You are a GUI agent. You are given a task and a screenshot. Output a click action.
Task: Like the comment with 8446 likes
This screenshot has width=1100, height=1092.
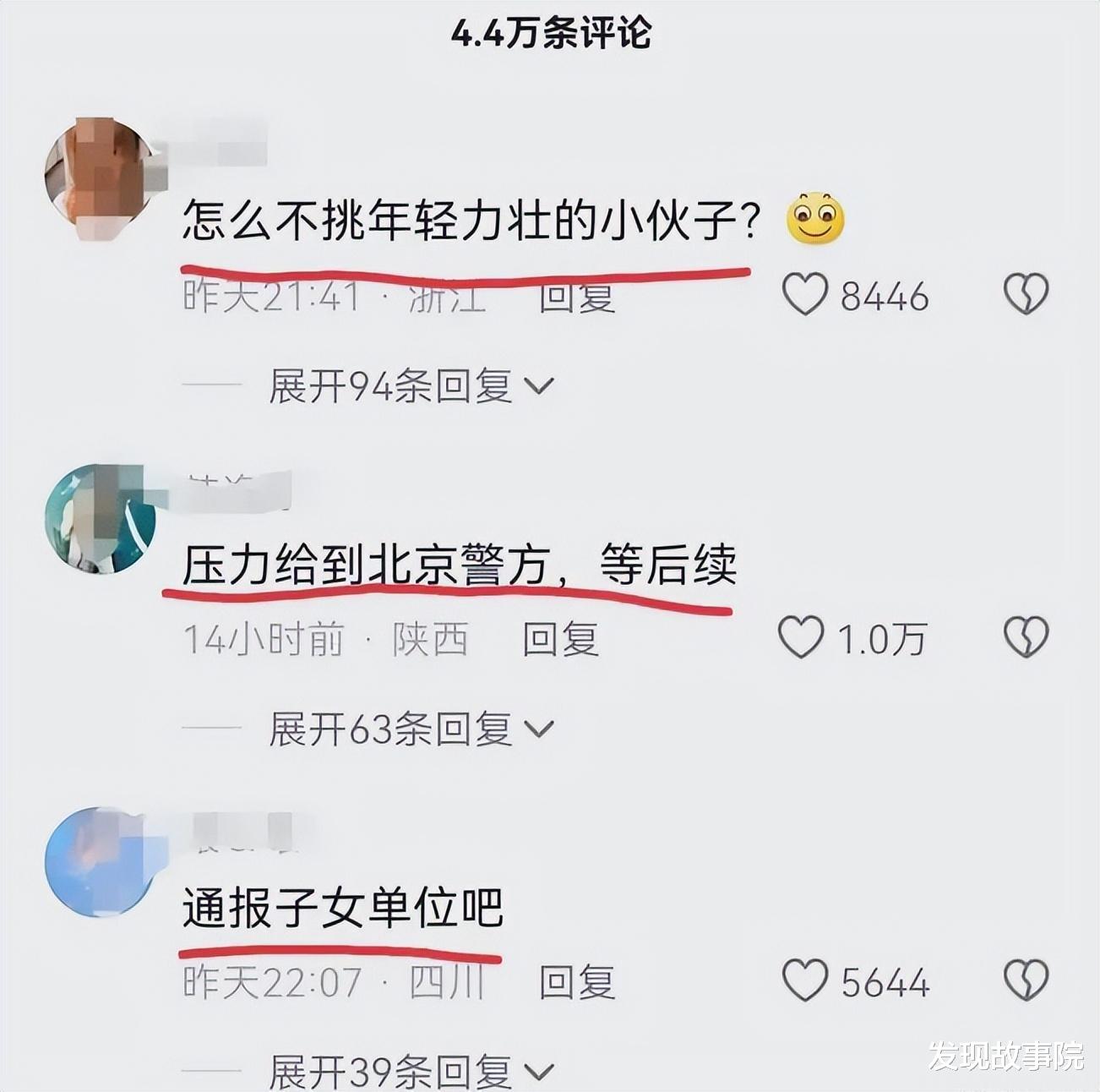(x=804, y=296)
